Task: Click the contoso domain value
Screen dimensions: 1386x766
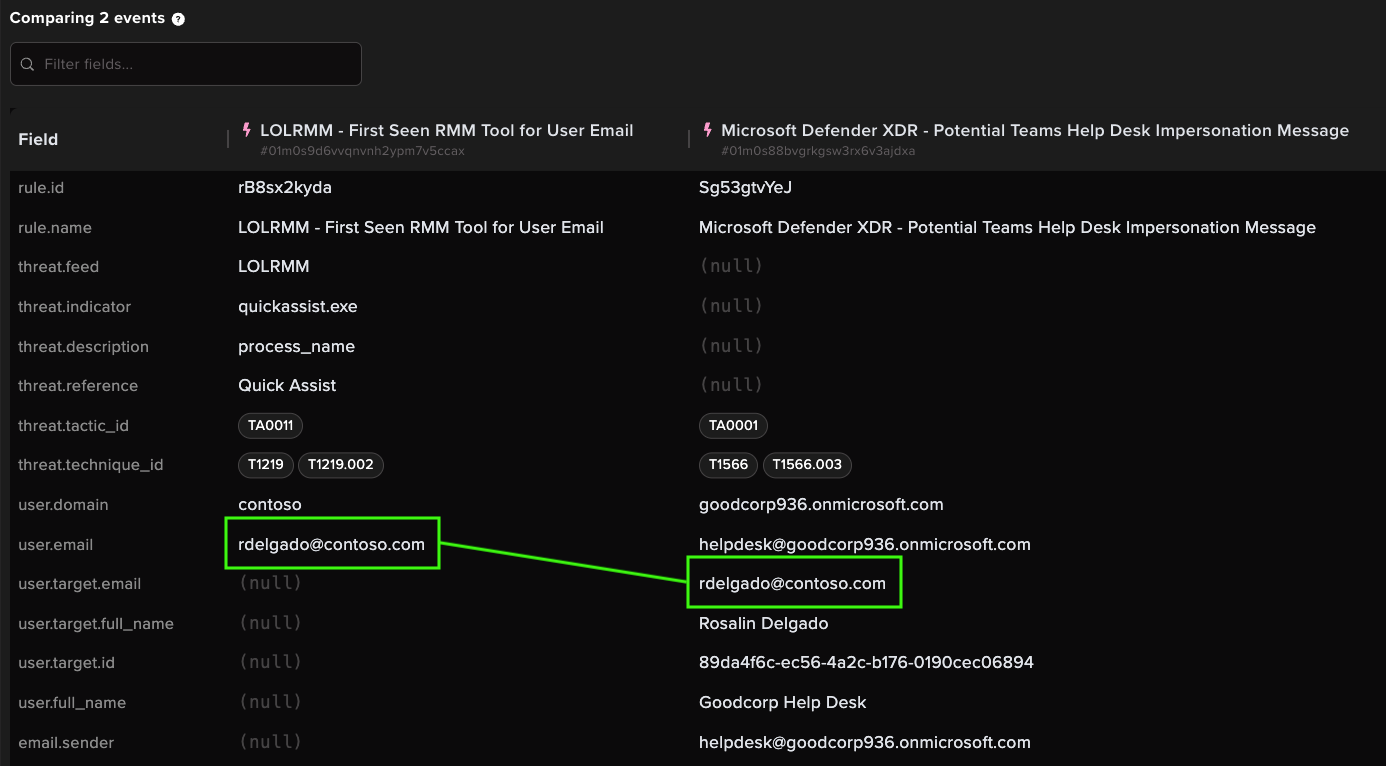Action: pyautogui.click(x=270, y=505)
